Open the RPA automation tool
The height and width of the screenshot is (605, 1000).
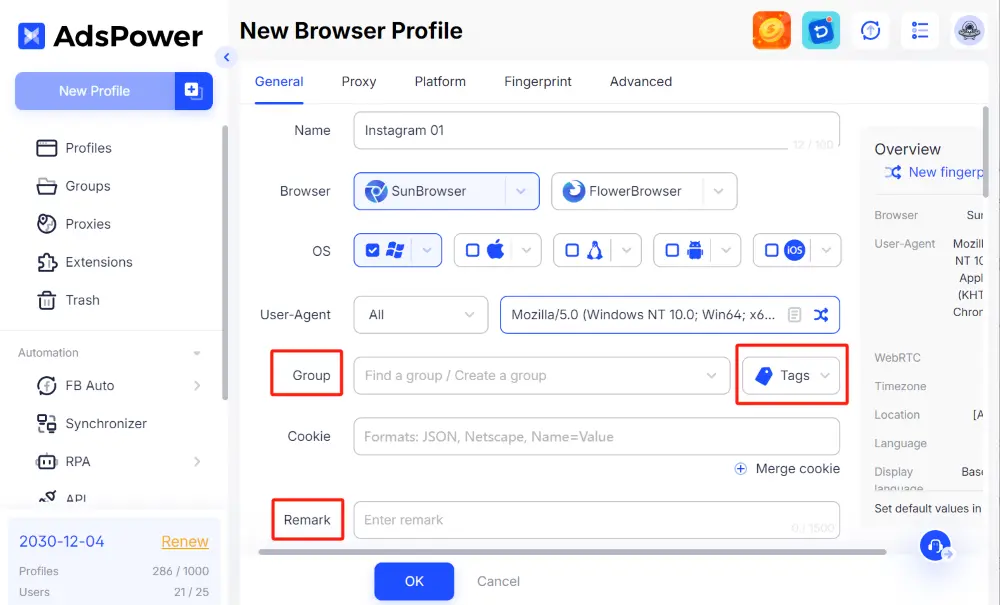pyautogui.click(x=63, y=462)
